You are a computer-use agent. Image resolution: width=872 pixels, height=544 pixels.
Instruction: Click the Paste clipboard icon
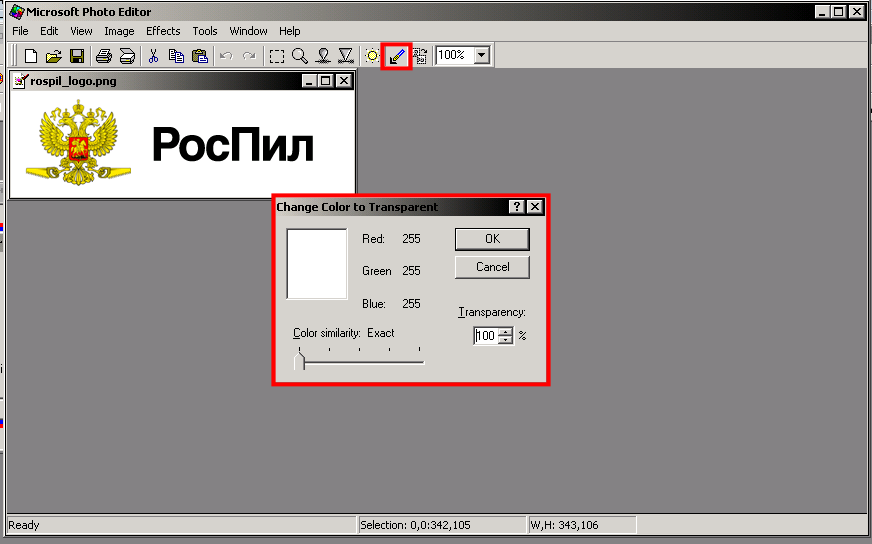click(200, 56)
